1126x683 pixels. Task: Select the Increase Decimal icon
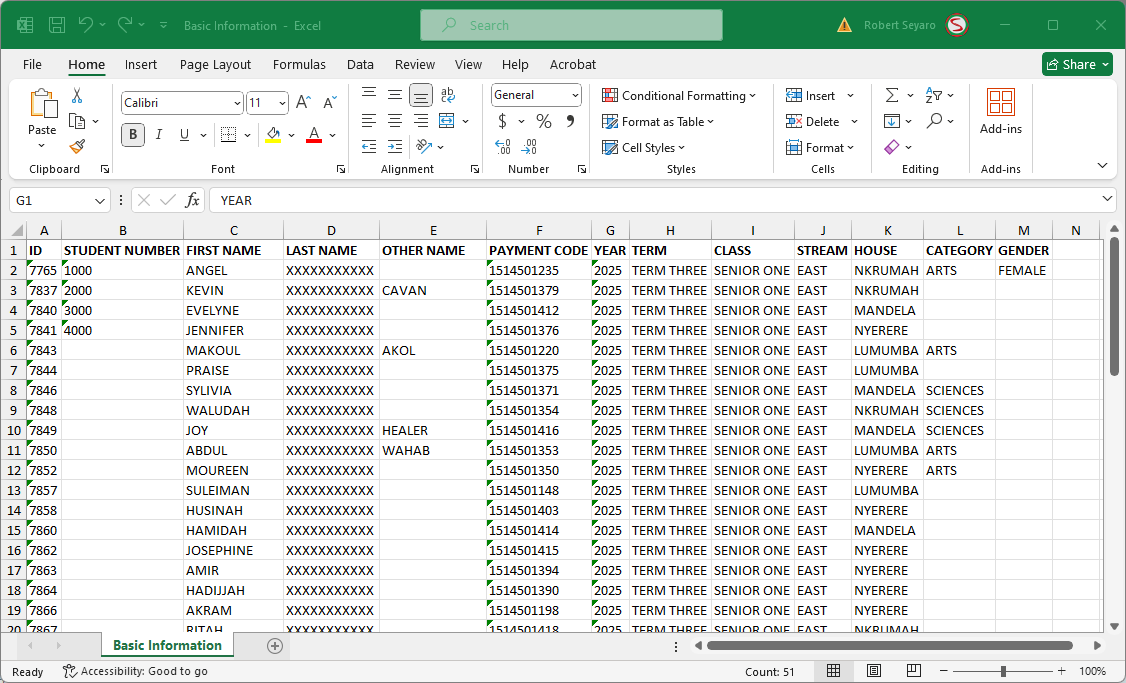(501, 147)
